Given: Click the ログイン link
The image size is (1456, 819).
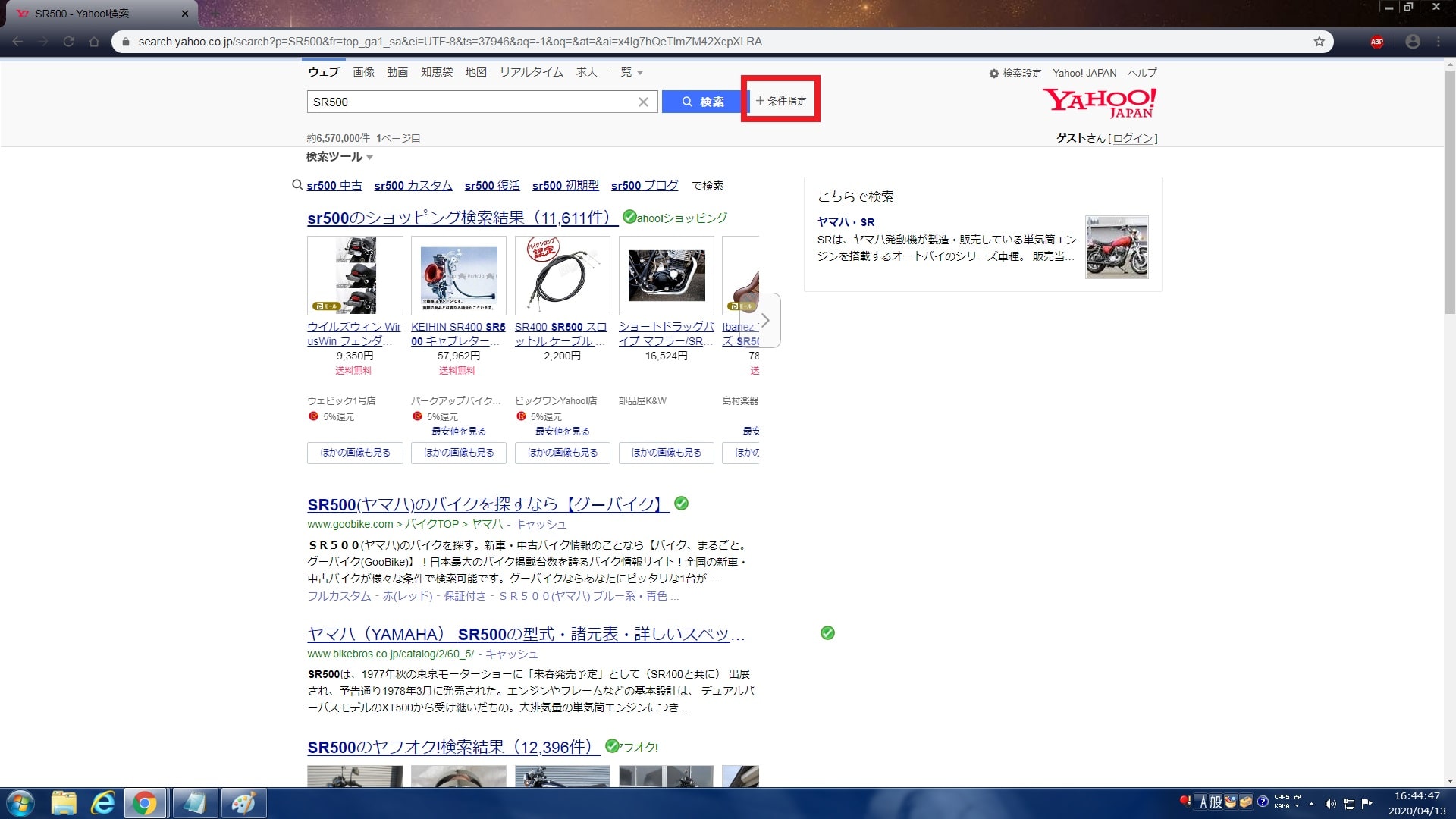Looking at the screenshot, I should tap(1133, 138).
